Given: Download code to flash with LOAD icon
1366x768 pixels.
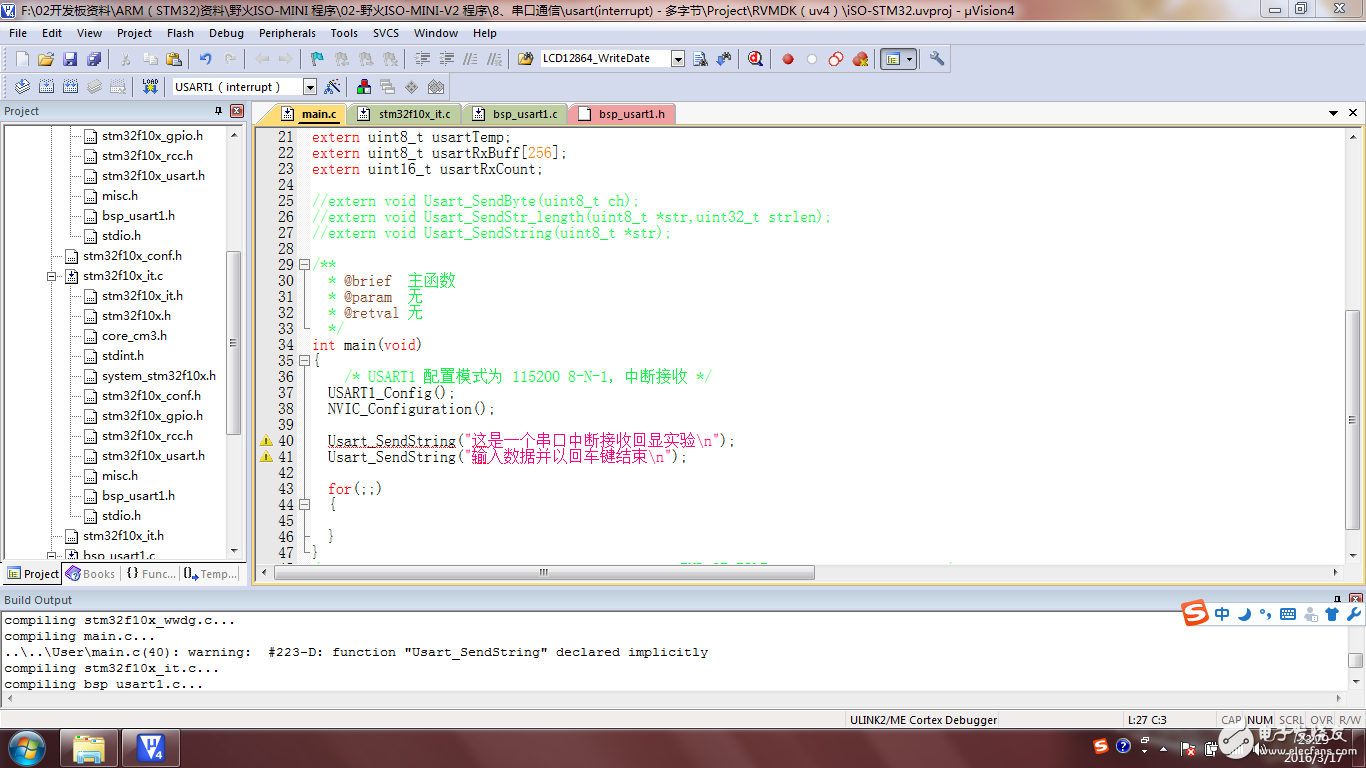Looking at the screenshot, I should [150, 87].
